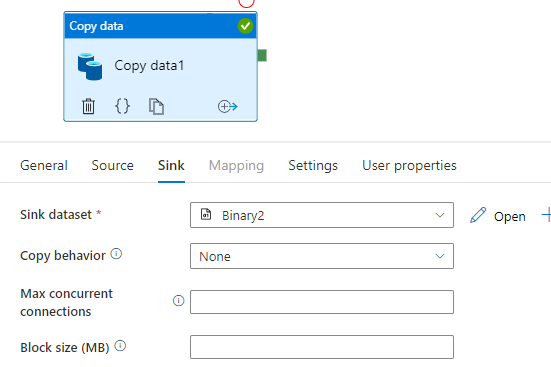Viewport: 551px width, 367px height.
Task: Go to the Settings tab
Action: click(313, 166)
